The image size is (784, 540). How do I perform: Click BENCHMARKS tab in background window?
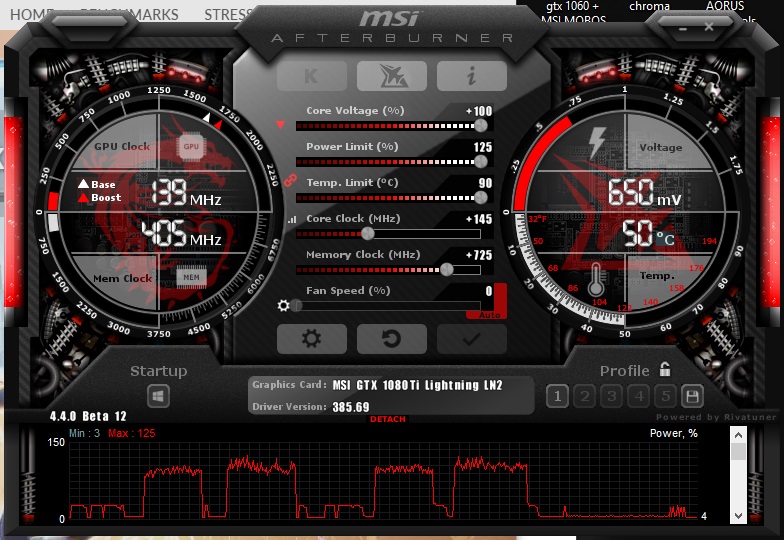click(x=129, y=14)
